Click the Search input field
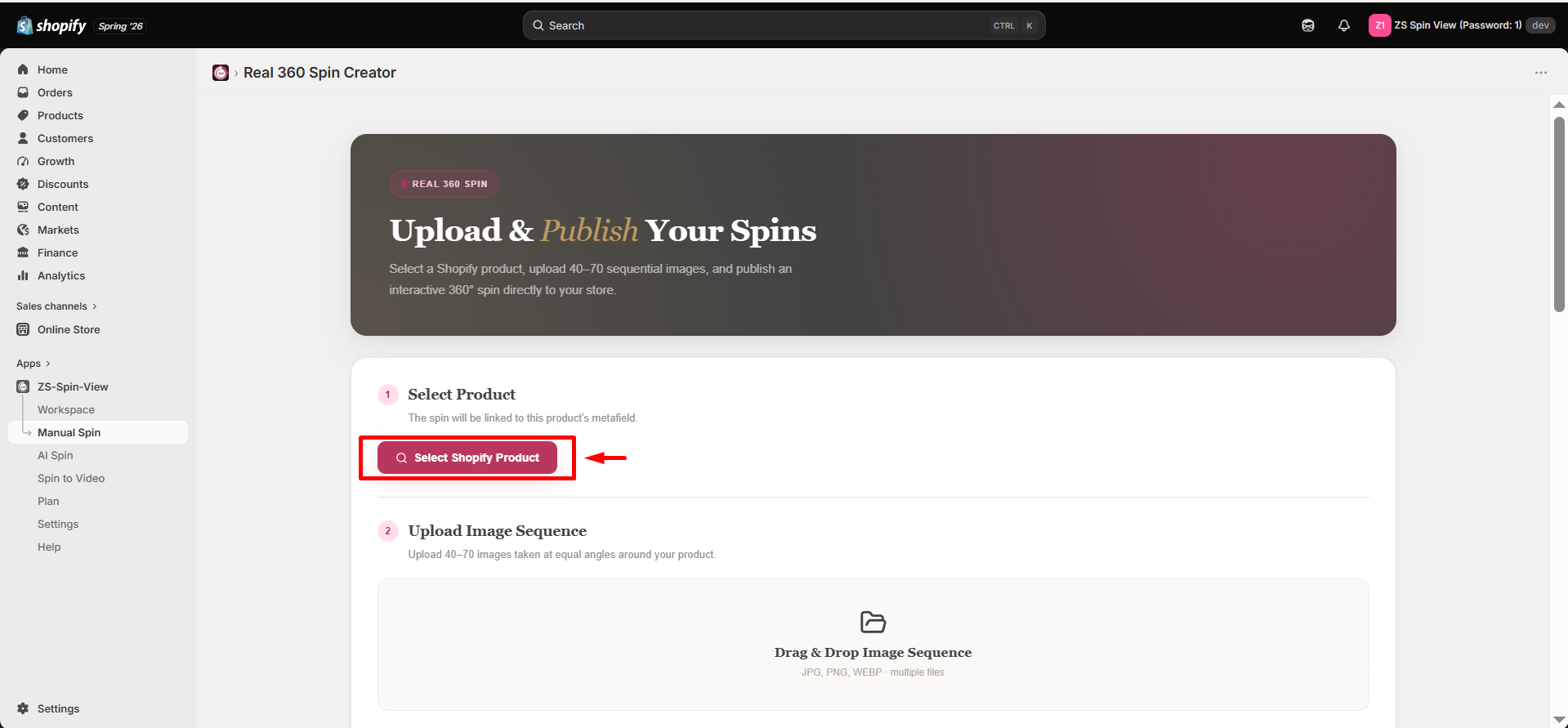Viewport: 1568px width, 728px height. coord(784,25)
